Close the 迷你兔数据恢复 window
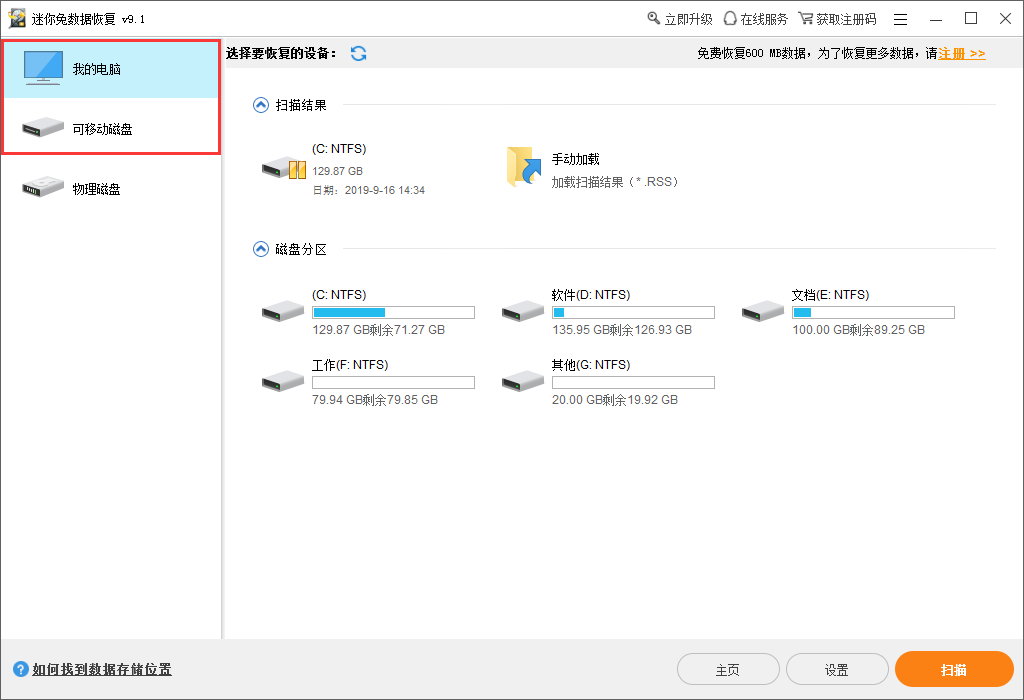Image resolution: width=1024 pixels, height=700 pixels. pos(1006,19)
